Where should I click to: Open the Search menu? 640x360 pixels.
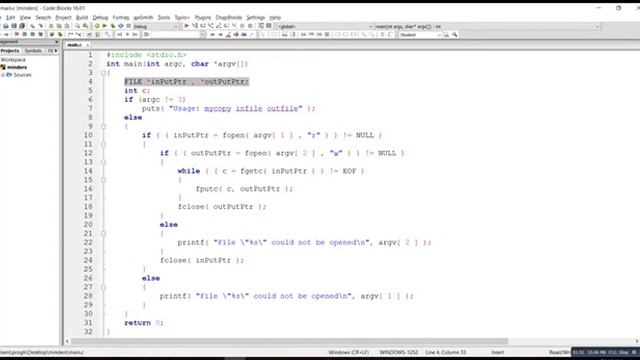(x=43, y=18)
